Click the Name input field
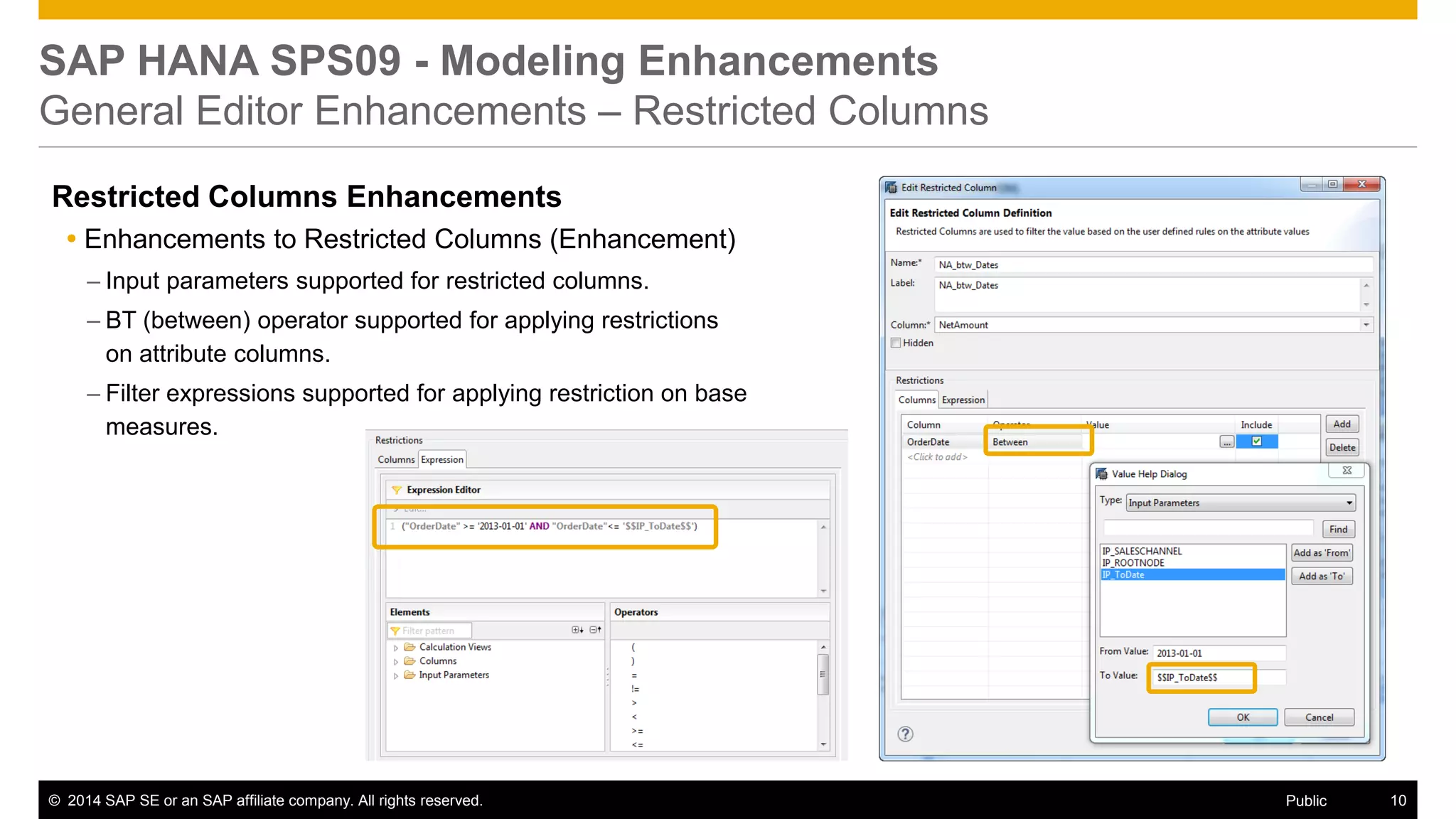This screenshot has width=1456, height=819. tap(1153, 265)
